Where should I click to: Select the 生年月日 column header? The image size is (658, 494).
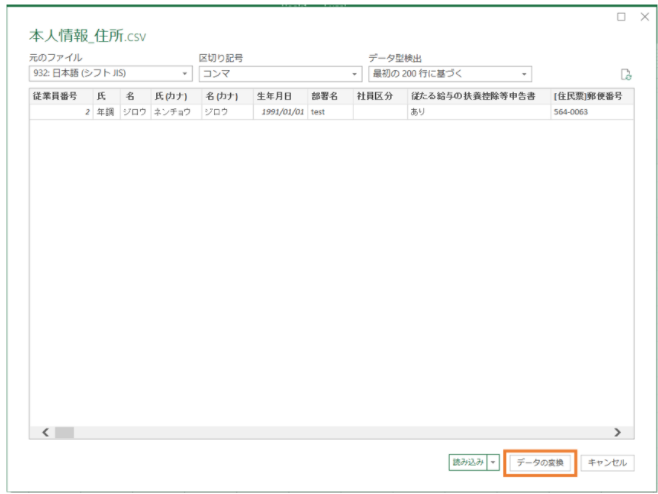(279, 96)
